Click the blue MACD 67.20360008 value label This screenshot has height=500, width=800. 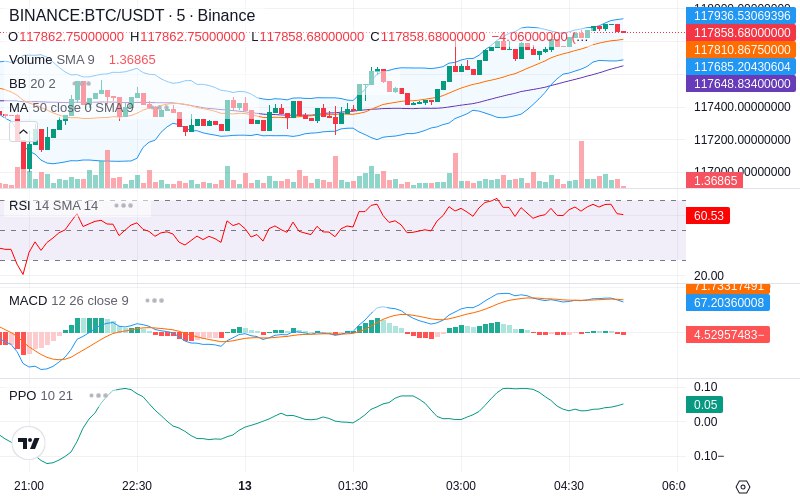point(728,303)
